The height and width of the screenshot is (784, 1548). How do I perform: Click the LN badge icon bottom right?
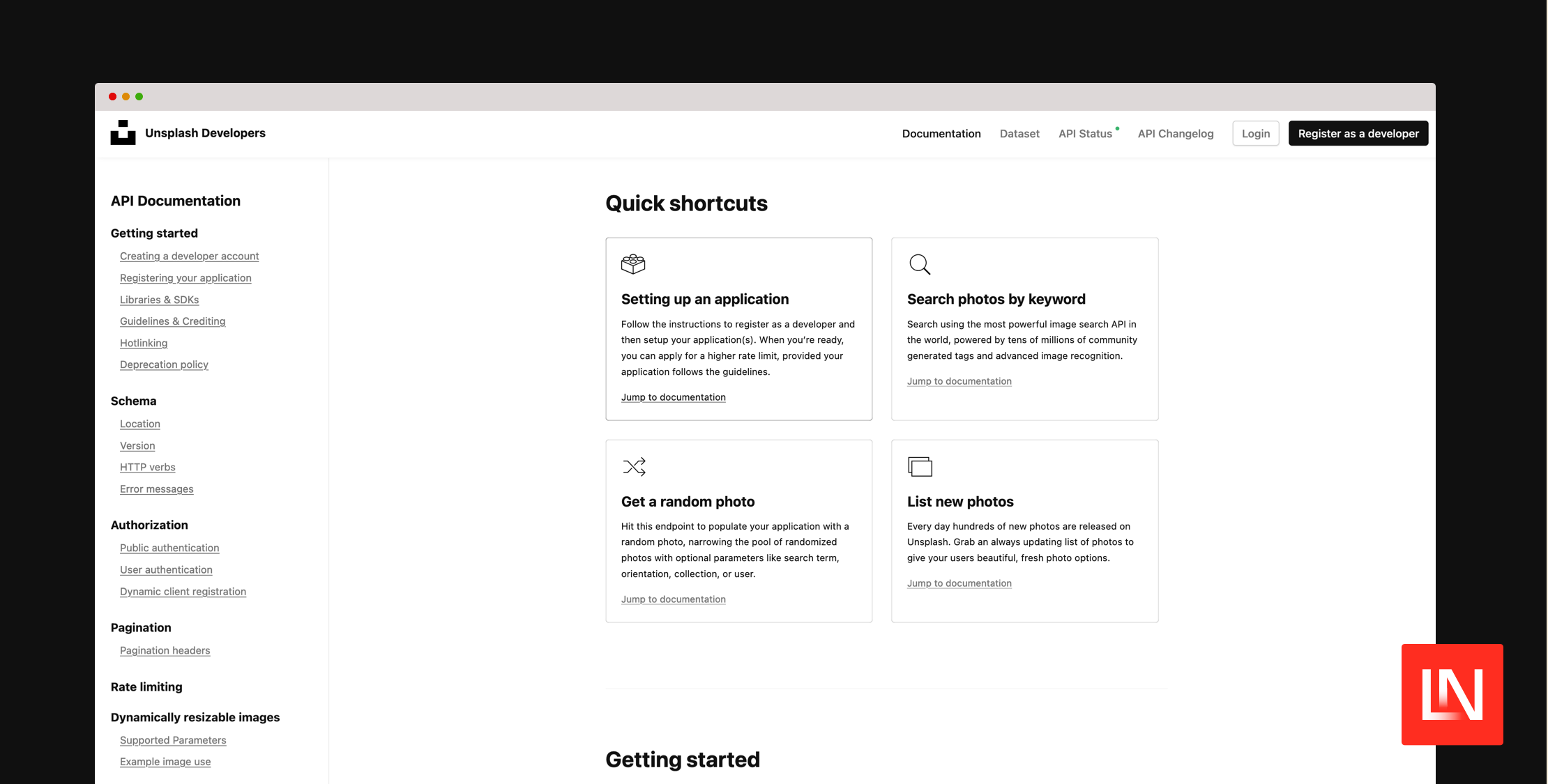pyautogui.click(x=1453, y=694)
